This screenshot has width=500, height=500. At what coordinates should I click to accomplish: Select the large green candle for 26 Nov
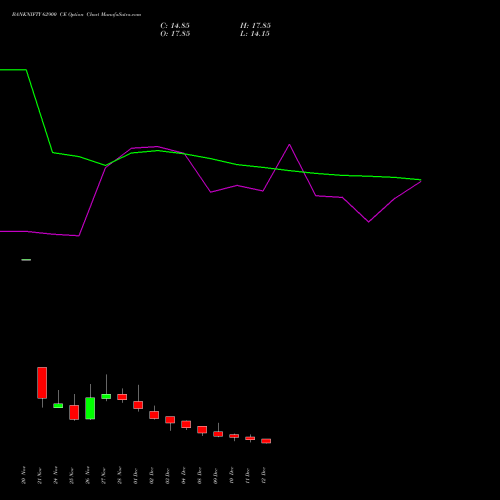click(90, 408)
